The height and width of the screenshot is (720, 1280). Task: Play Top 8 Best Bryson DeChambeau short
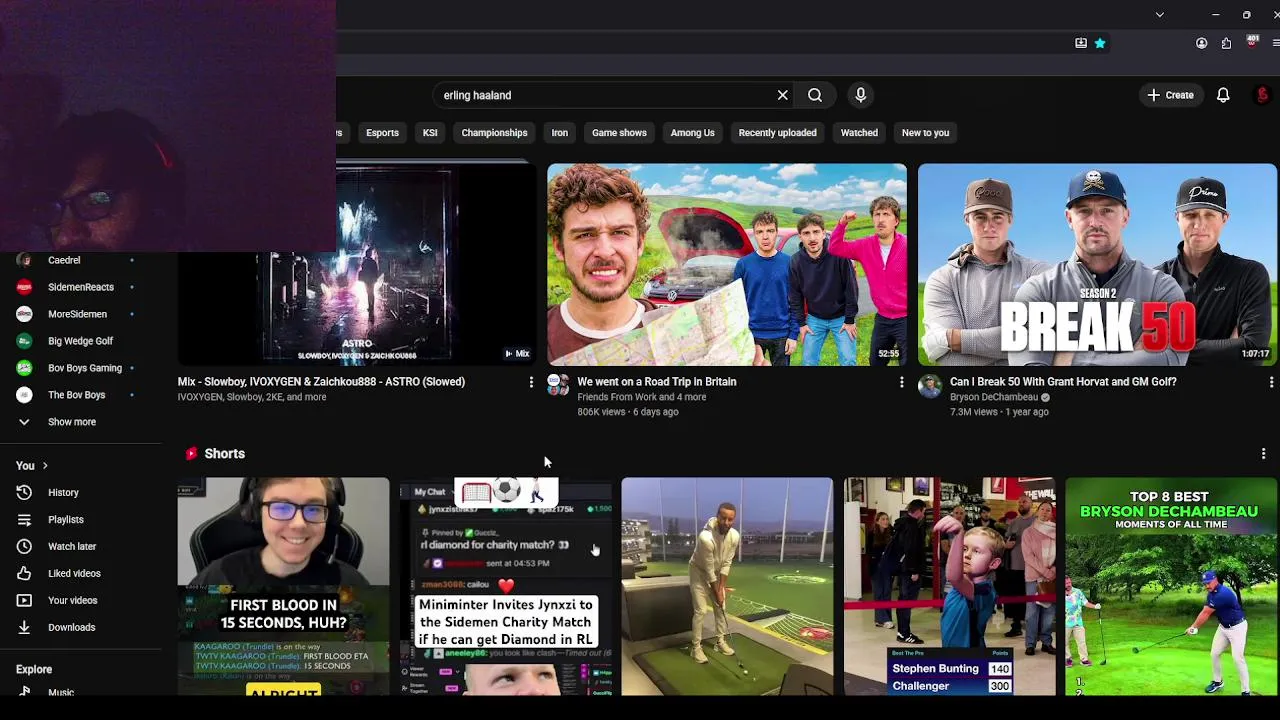[x=1171, y=586]
